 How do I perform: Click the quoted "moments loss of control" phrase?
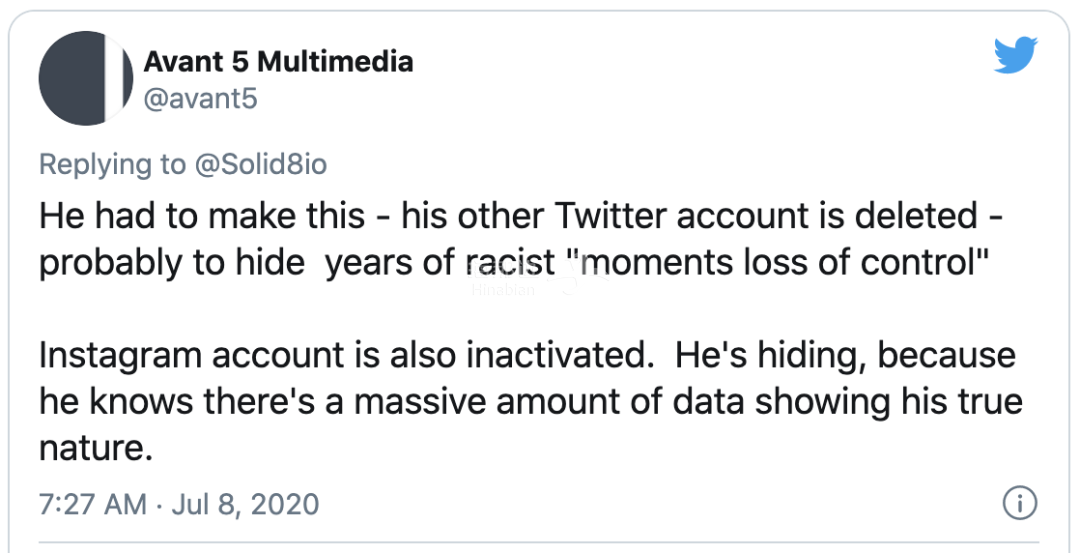click(776, 263)
